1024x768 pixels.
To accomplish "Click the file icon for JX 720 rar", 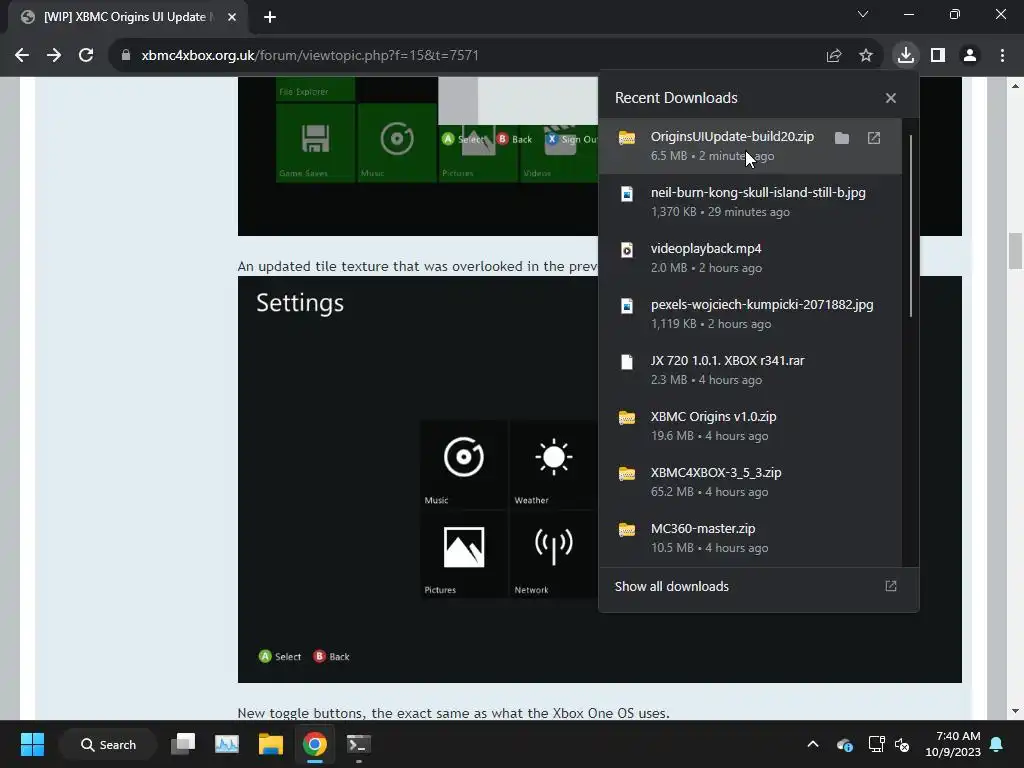I will point(627,362).
